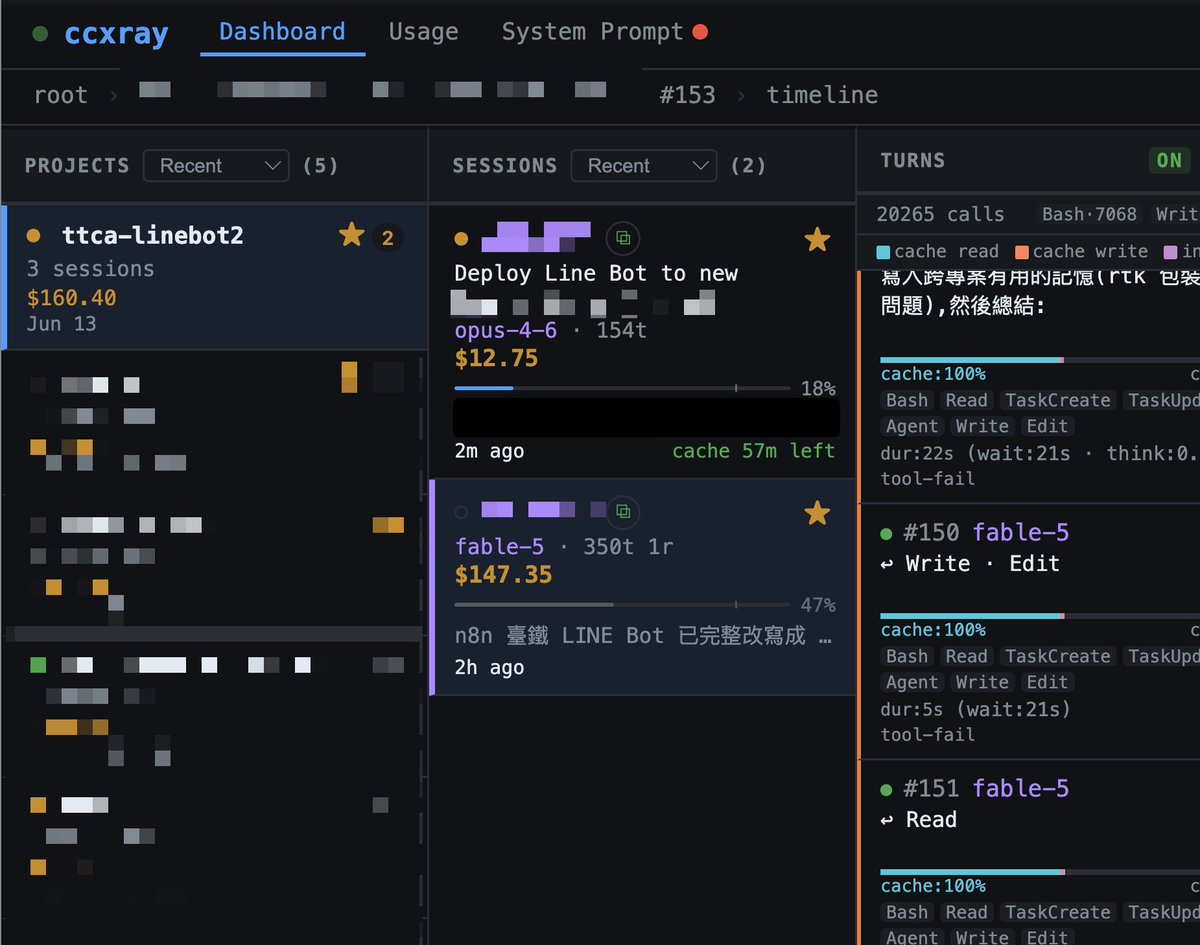The height and width of the screenshot is (945, 1200).
Task: Click the cache read legend swatch
Action: tap(883, 252)
